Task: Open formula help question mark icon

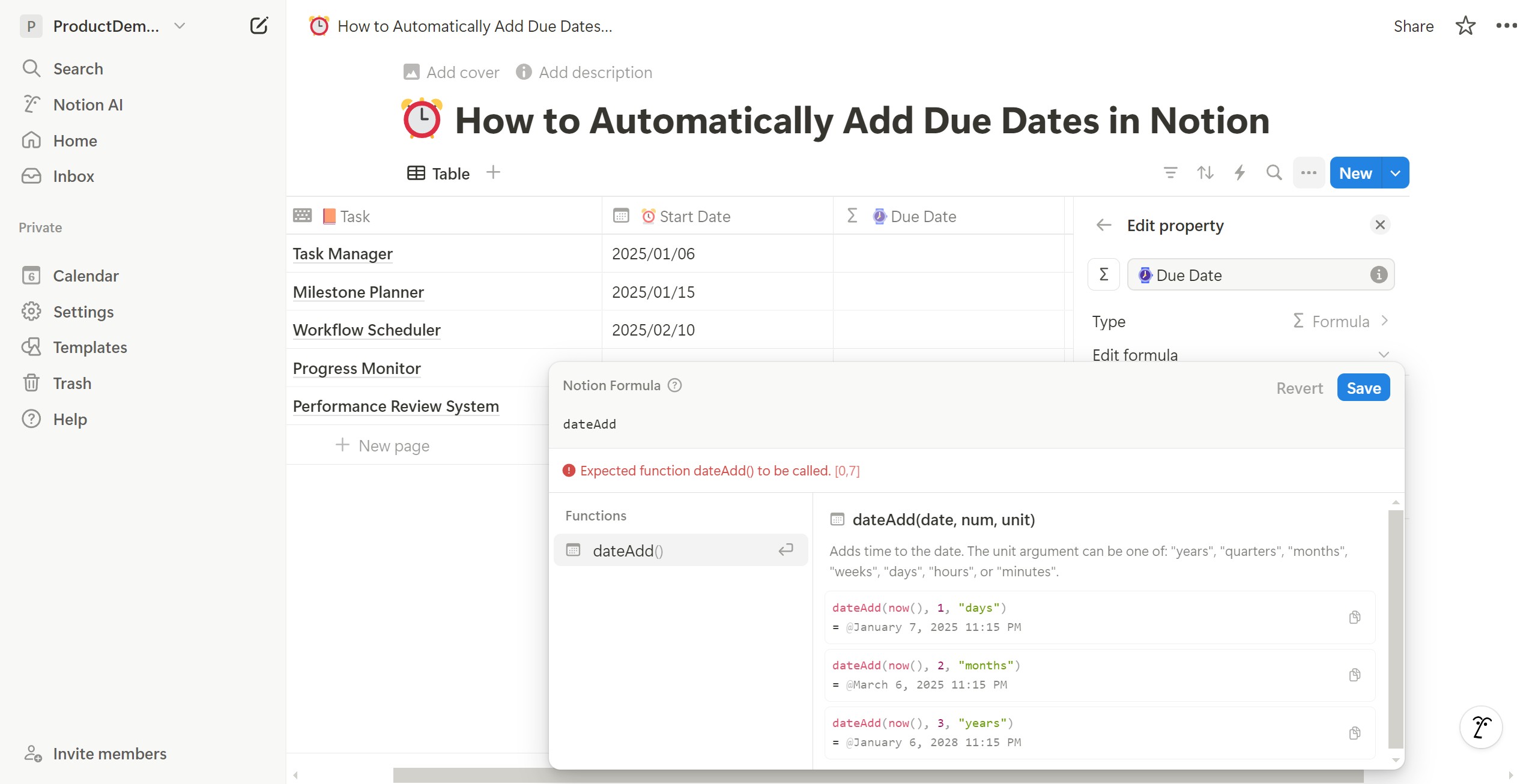Action: (x=674, y=385)
